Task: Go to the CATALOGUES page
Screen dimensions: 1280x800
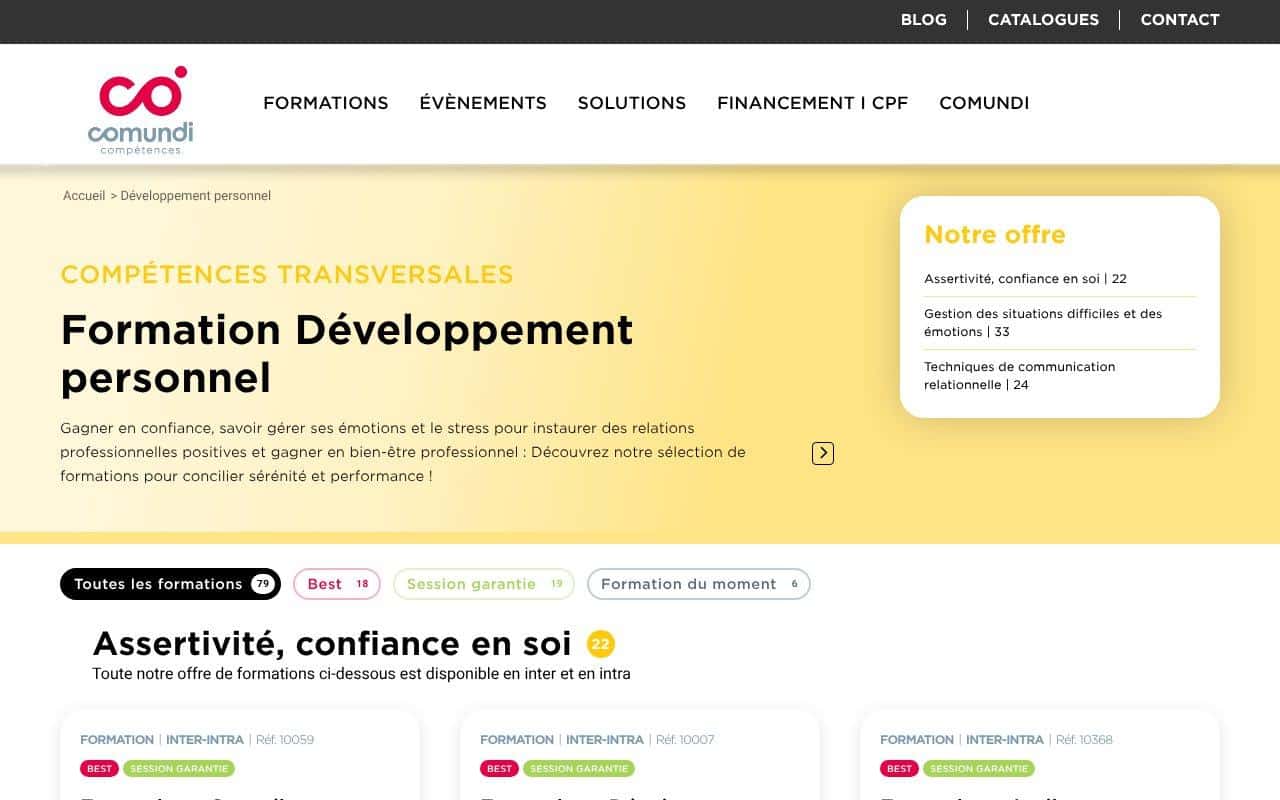Action: (1043, 20)
